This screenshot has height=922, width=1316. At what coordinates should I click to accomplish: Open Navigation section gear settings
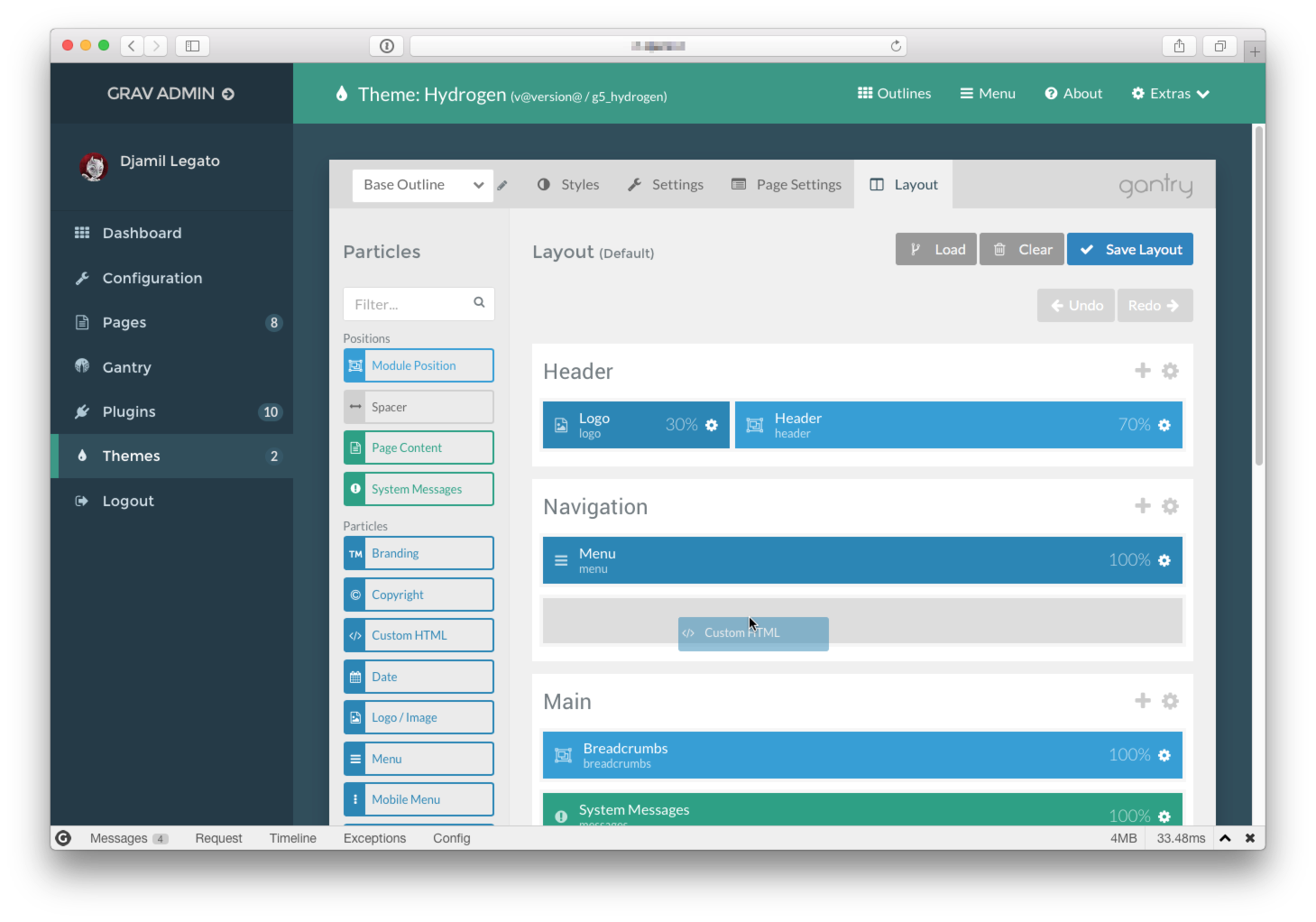(1170, 506)
